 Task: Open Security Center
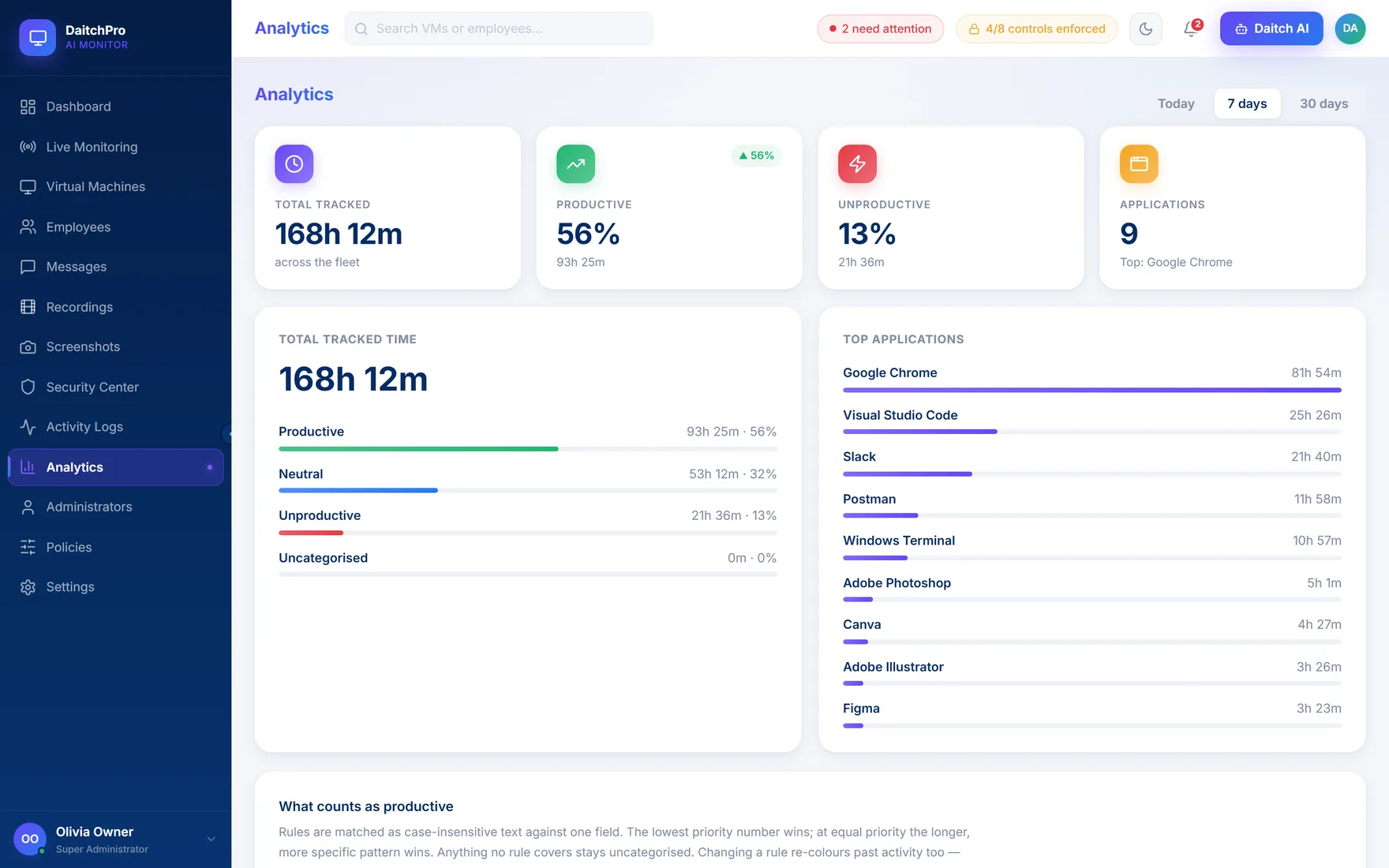115,387
